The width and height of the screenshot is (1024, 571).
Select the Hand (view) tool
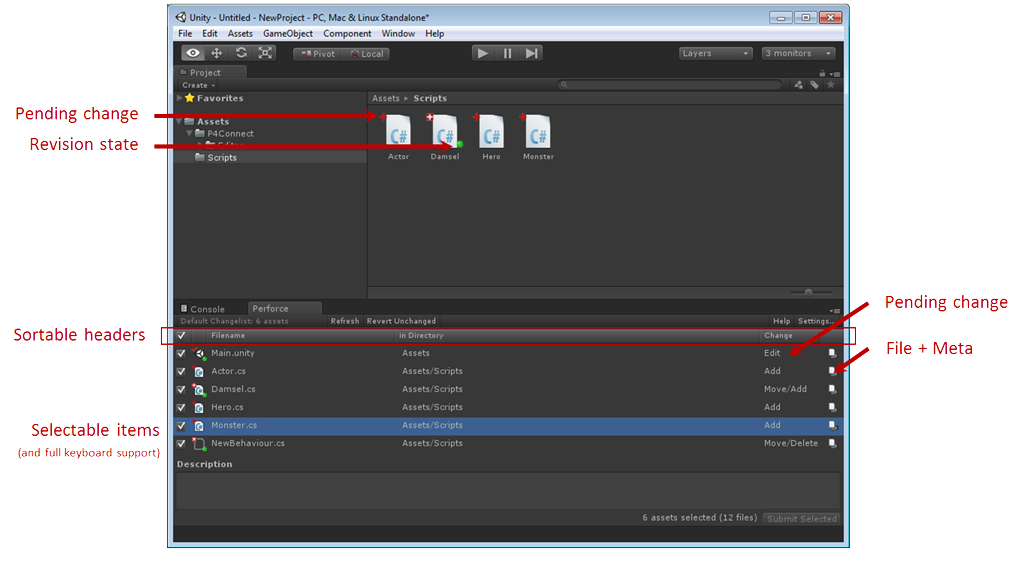(x=193, y=53)
